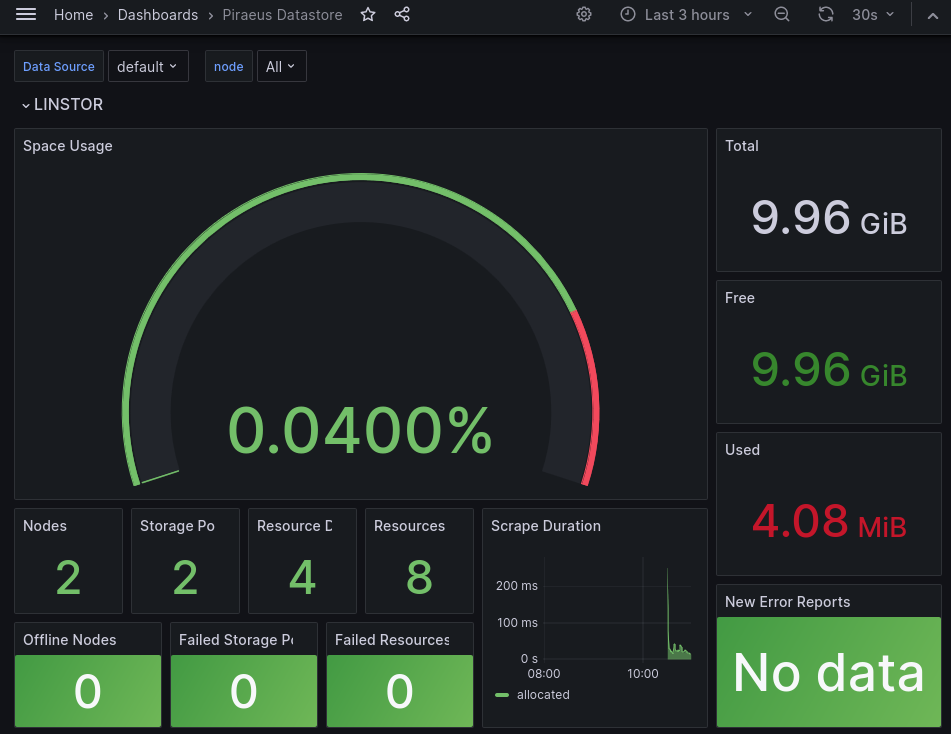Click the share dashboard icon
The width and height of the screenshot is (951, 734).
point(402,15)
